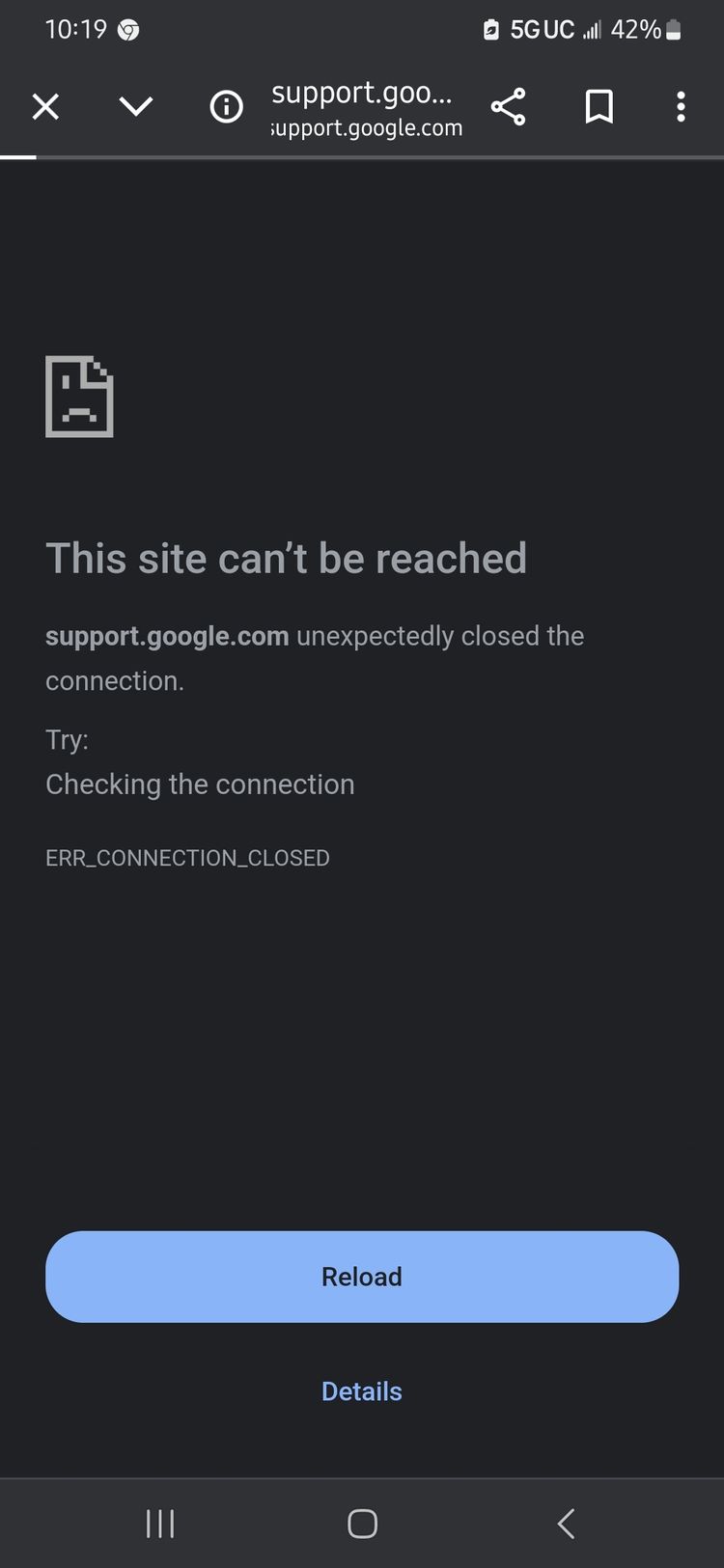Collapse the tab using the down chevron
This screenshot has height=1568, width=724.
136,106
